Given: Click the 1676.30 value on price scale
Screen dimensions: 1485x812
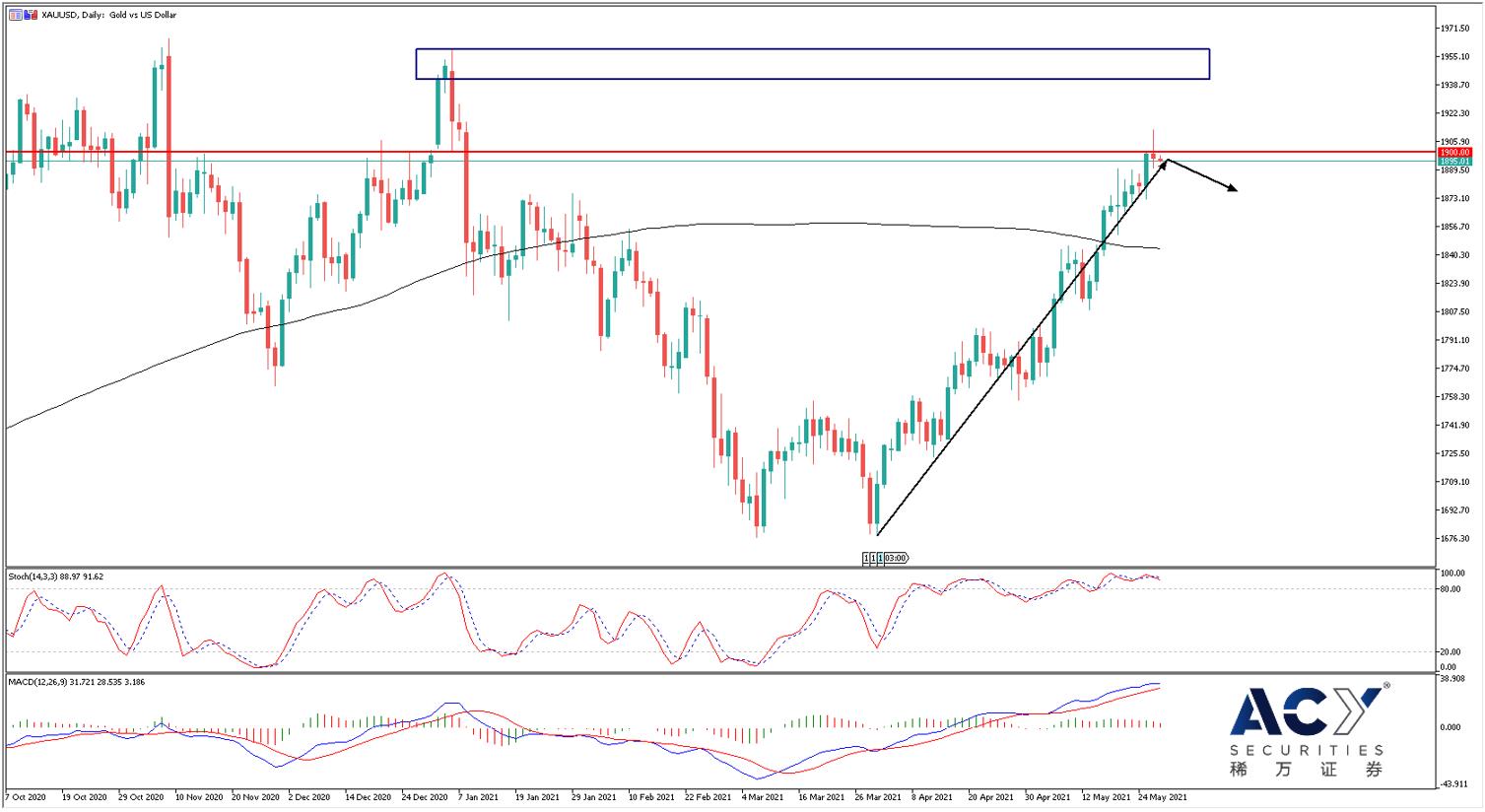Looking at the screenshot, I should click(1456, 538).
